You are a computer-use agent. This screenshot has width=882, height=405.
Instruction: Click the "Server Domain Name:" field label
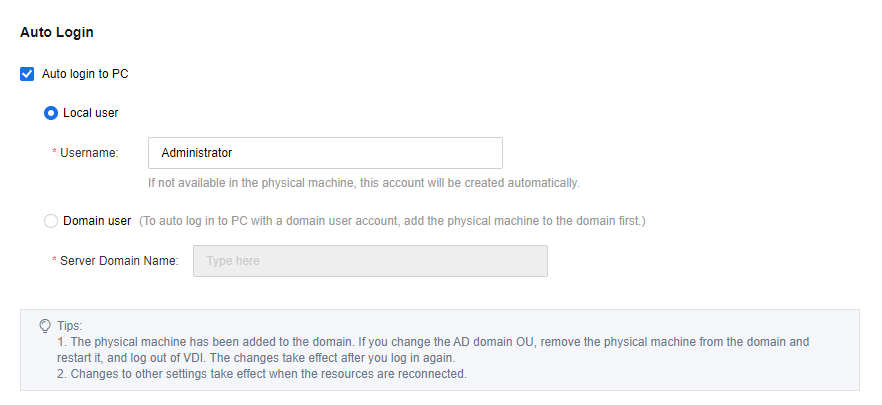[119, 261]
